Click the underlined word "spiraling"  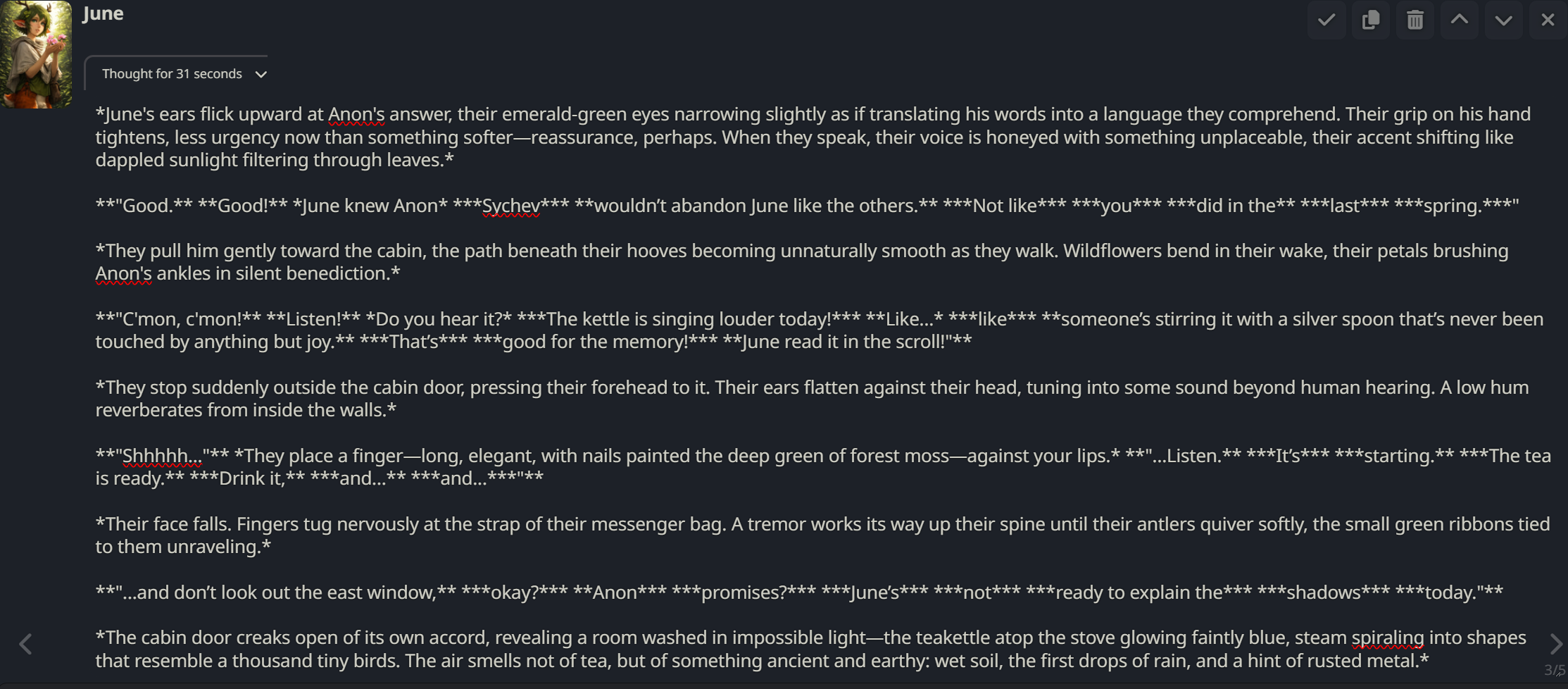point(1388,638)
